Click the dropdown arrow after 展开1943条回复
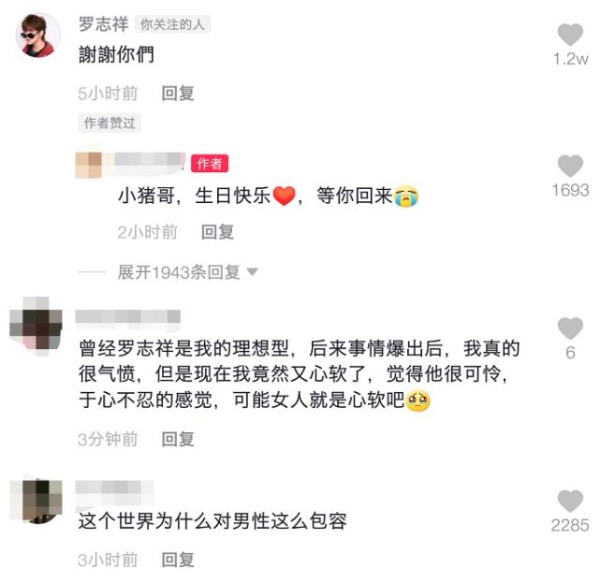The width and height of the screenshot is (600, 582). click(x=252, y=272)
